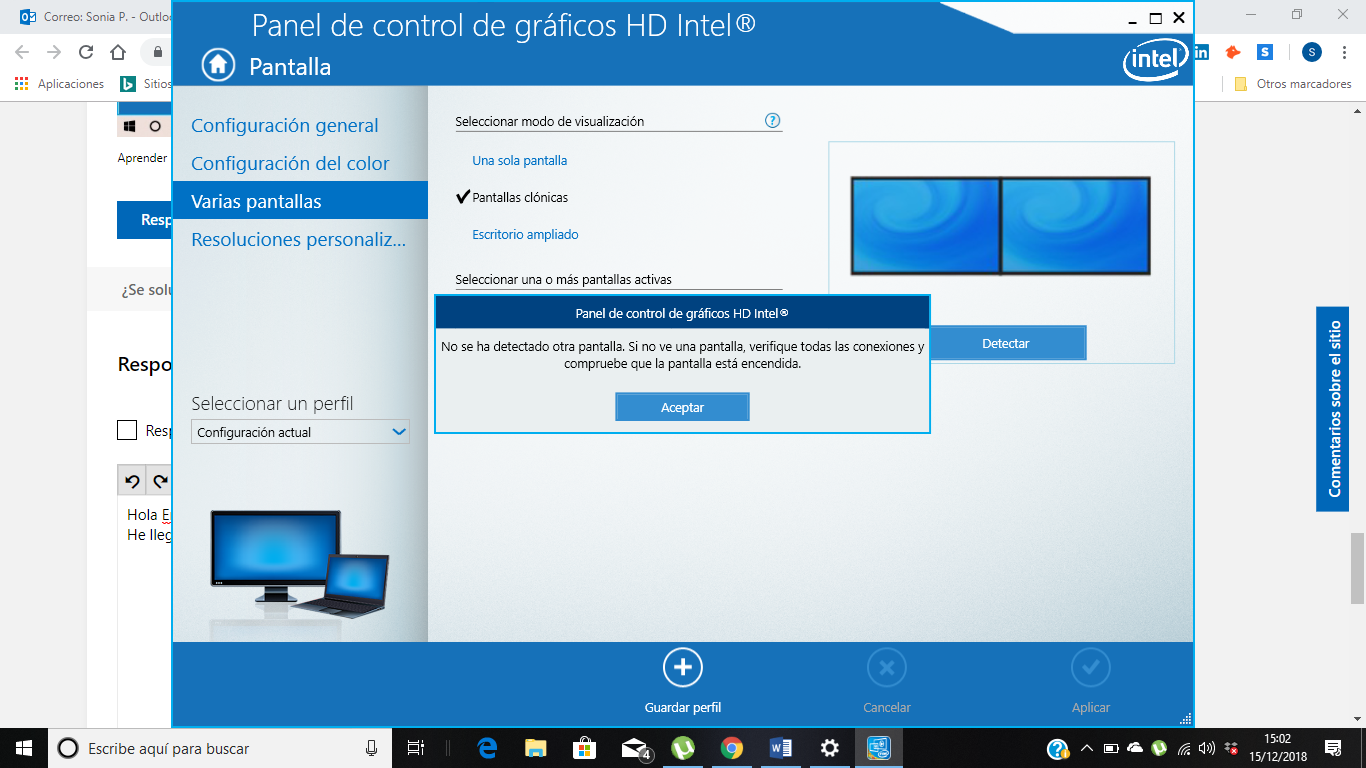Viewport: 1366px width, 768px height.
Task: Open Word from taskbar
Action: tap(781, 748)
